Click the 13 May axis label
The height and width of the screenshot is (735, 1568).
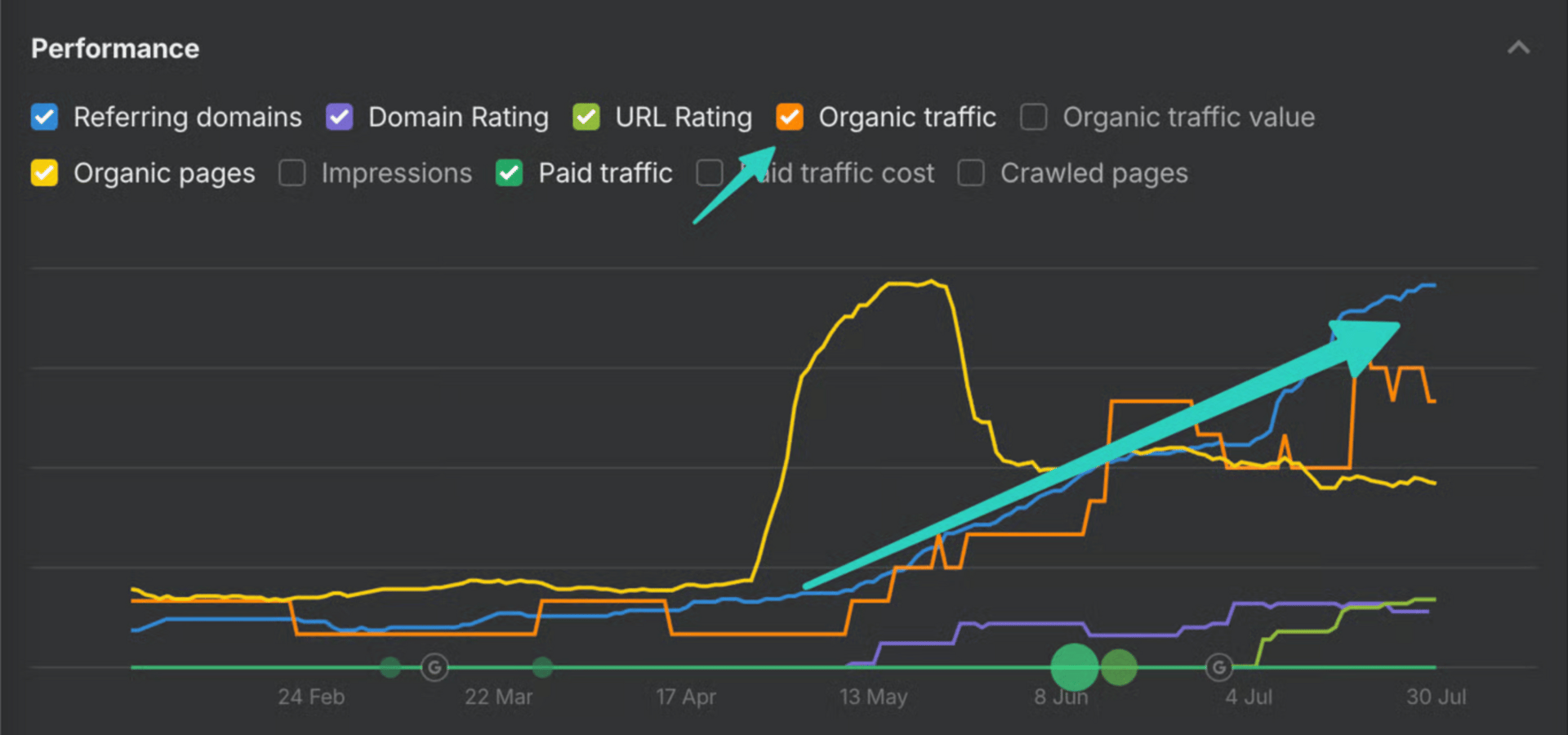(x=874, y=697)
